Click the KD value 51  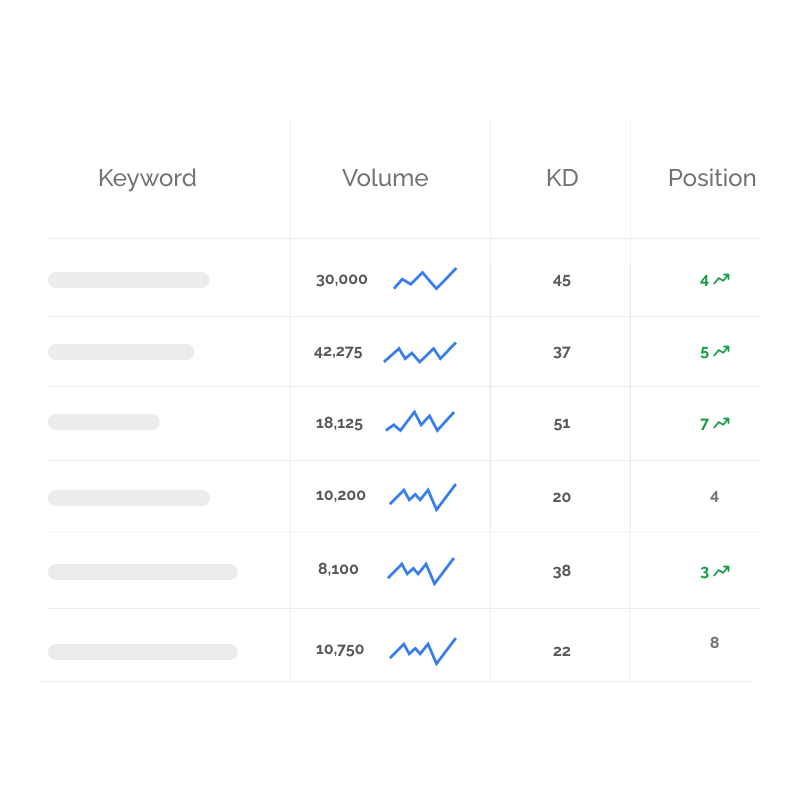pos(562,423)
